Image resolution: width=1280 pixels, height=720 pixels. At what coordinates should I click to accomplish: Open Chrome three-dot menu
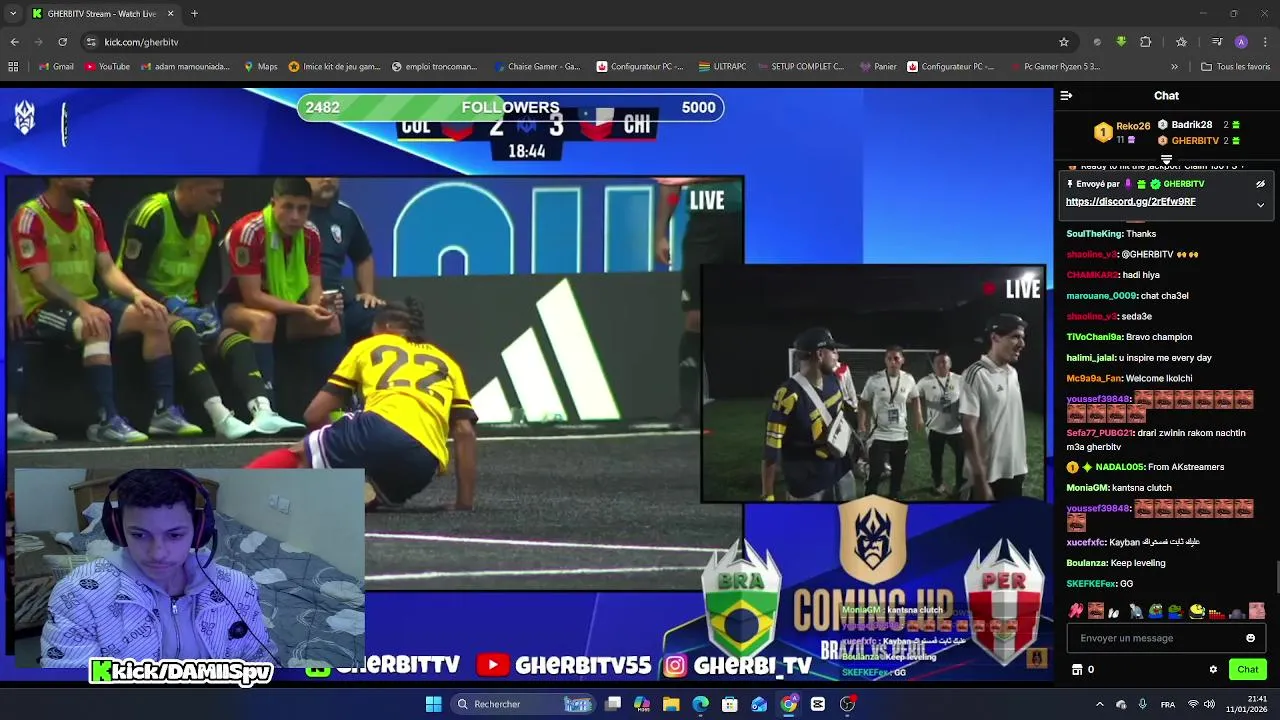pos(1266,42)
